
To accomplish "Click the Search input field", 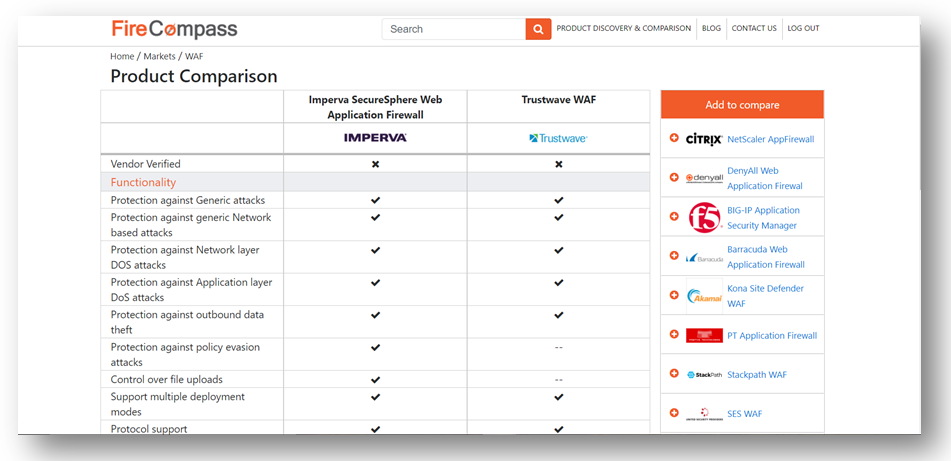I will coord(454,29).
